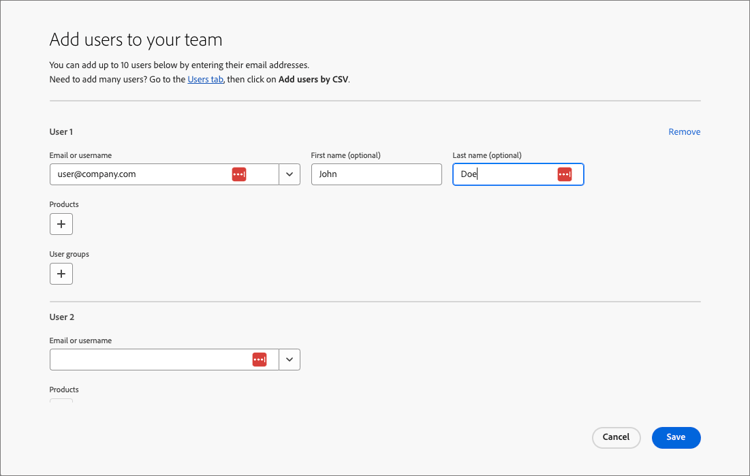The image size is (750, 476).
Task: Click the "User 2" section heading
Action: pos(62,317)
